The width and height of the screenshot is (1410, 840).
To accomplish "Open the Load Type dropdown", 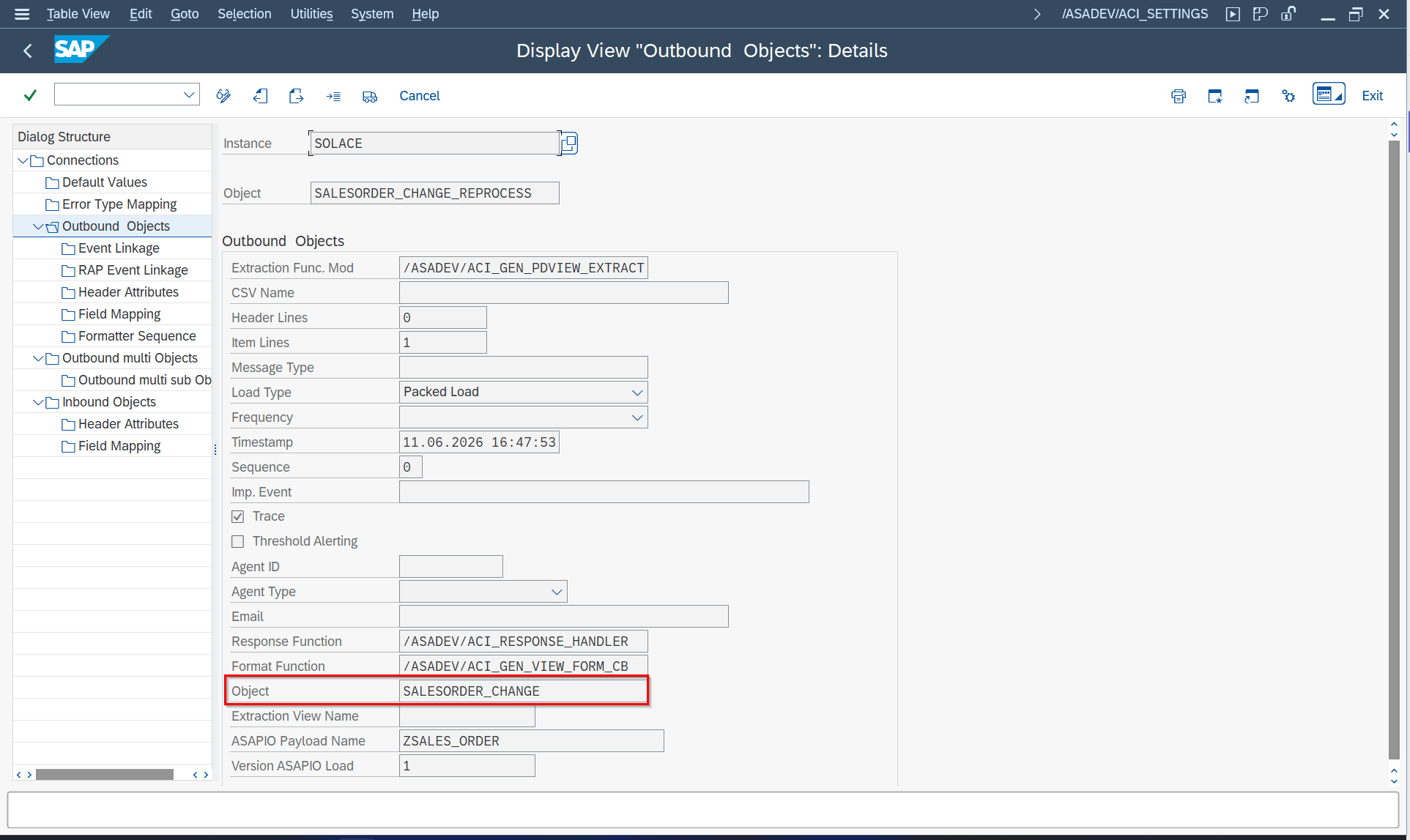I will [x=637, y=393].
